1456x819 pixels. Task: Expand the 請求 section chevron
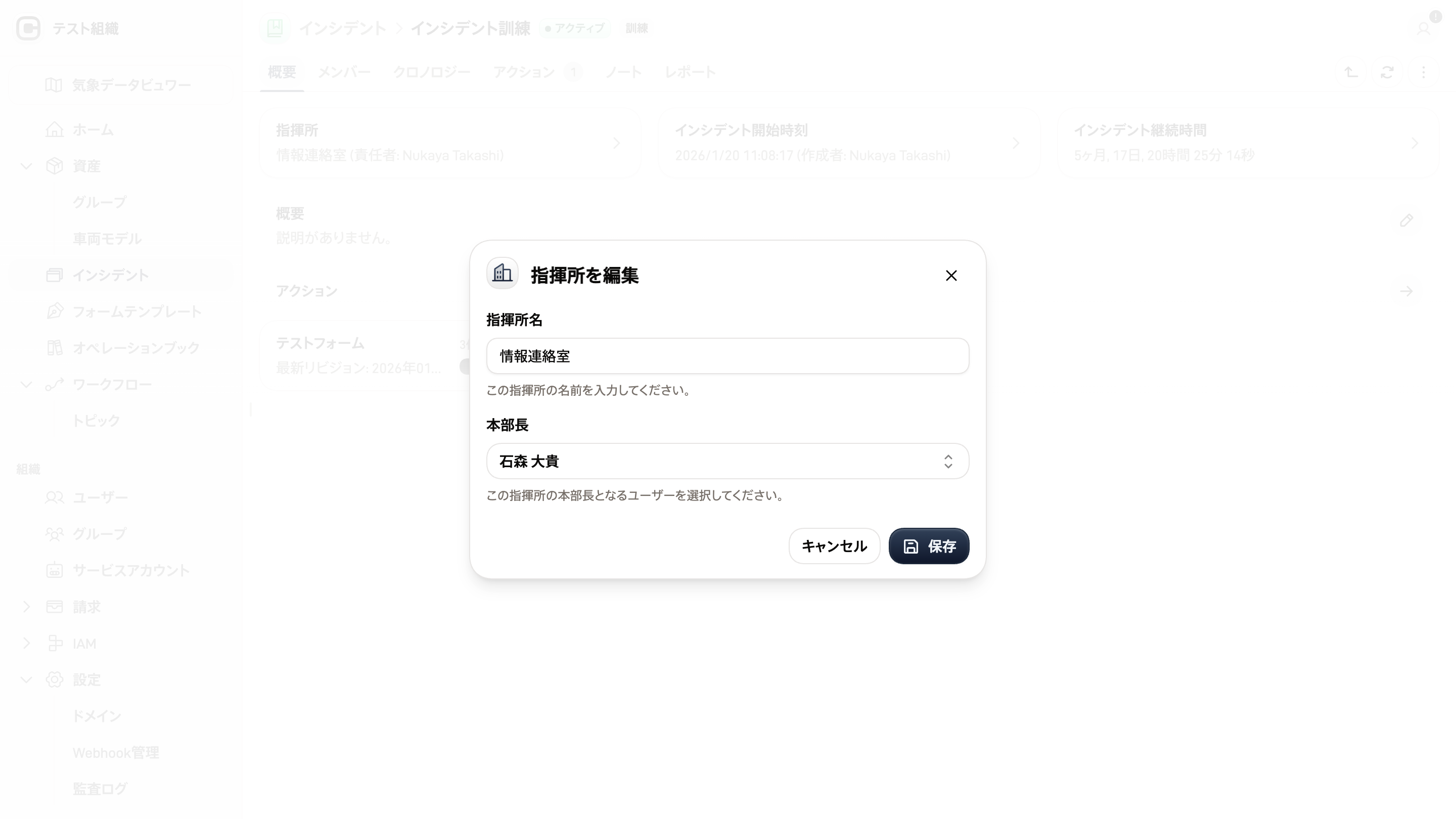tap(26, 607)
